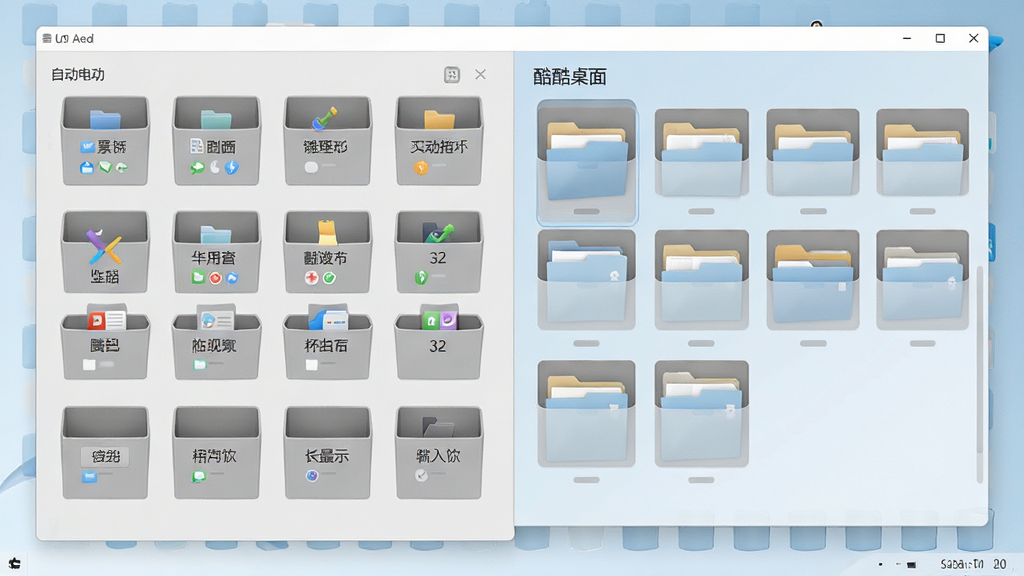Open the bin holding the dark gray folder

point(439,453)
